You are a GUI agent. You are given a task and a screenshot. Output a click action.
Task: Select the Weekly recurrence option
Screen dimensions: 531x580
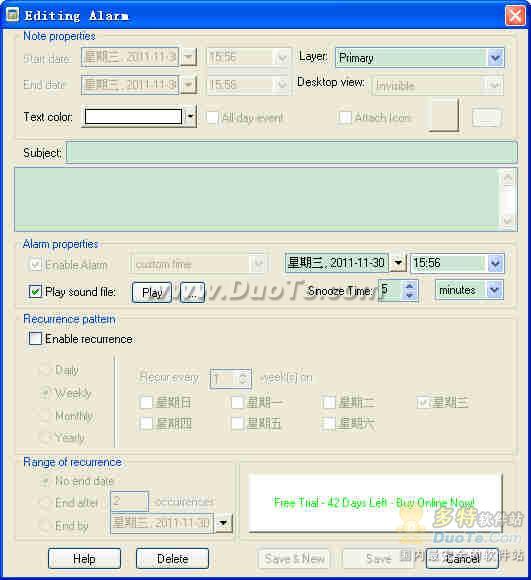pos(45,392)
